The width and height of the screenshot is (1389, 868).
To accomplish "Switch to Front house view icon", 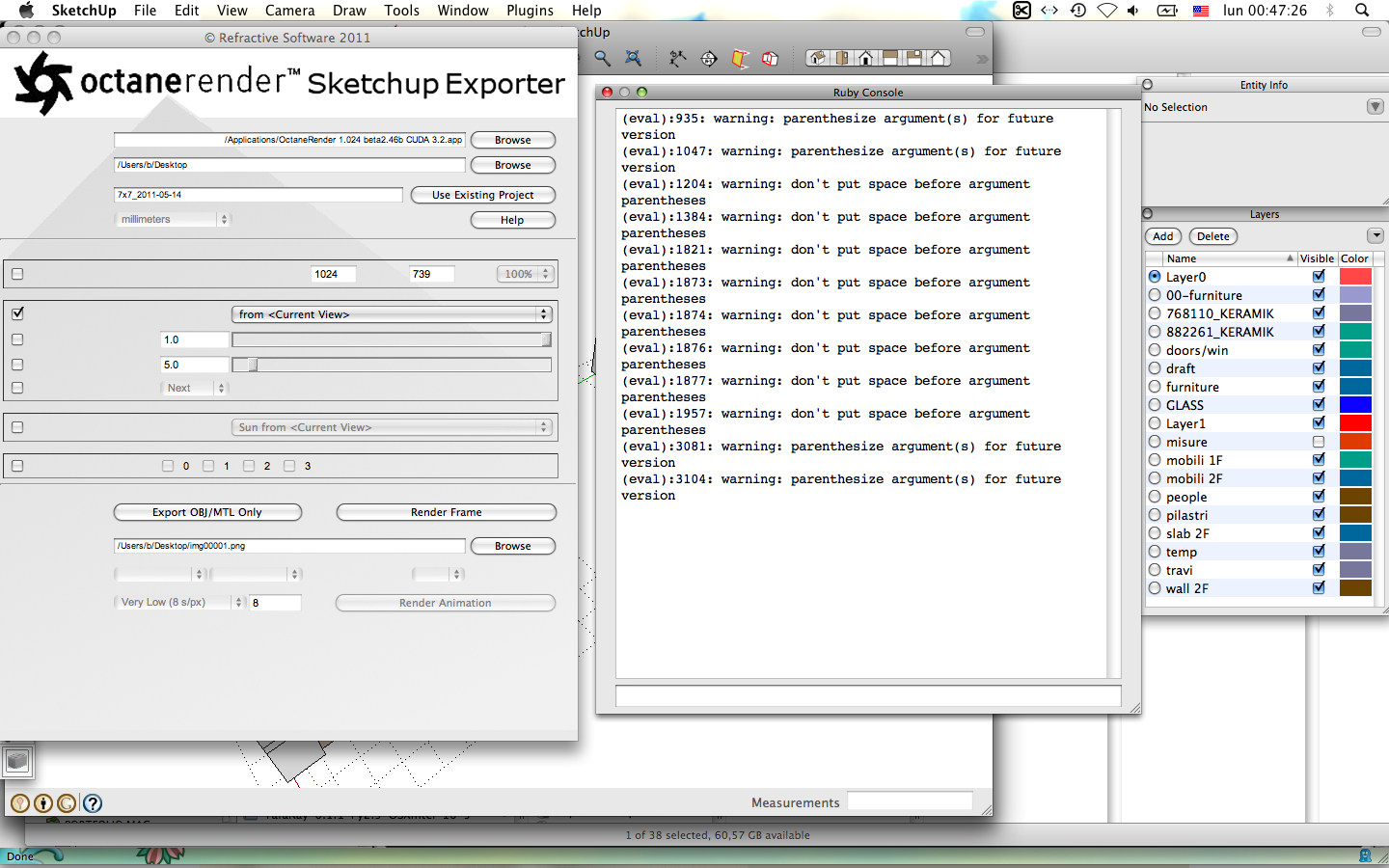I will tap(866, 58).
